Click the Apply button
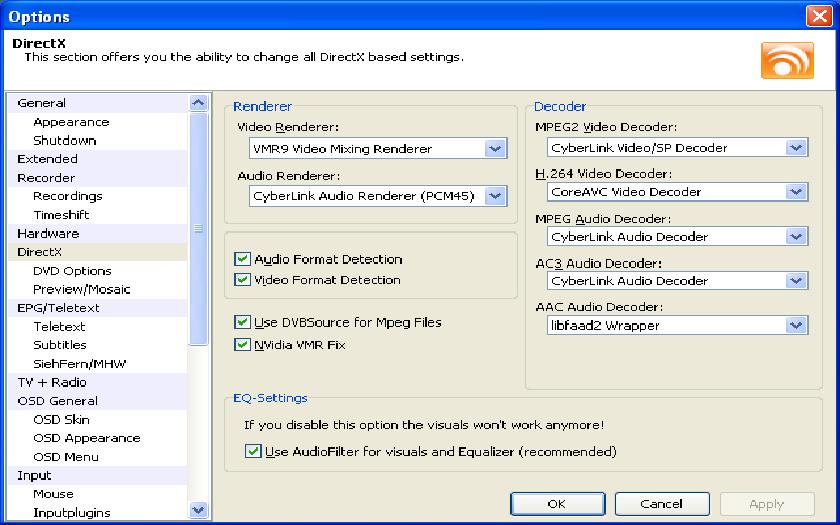Image resolution: width=840 pixels, height=525 pixels. (x=767, y=504)
